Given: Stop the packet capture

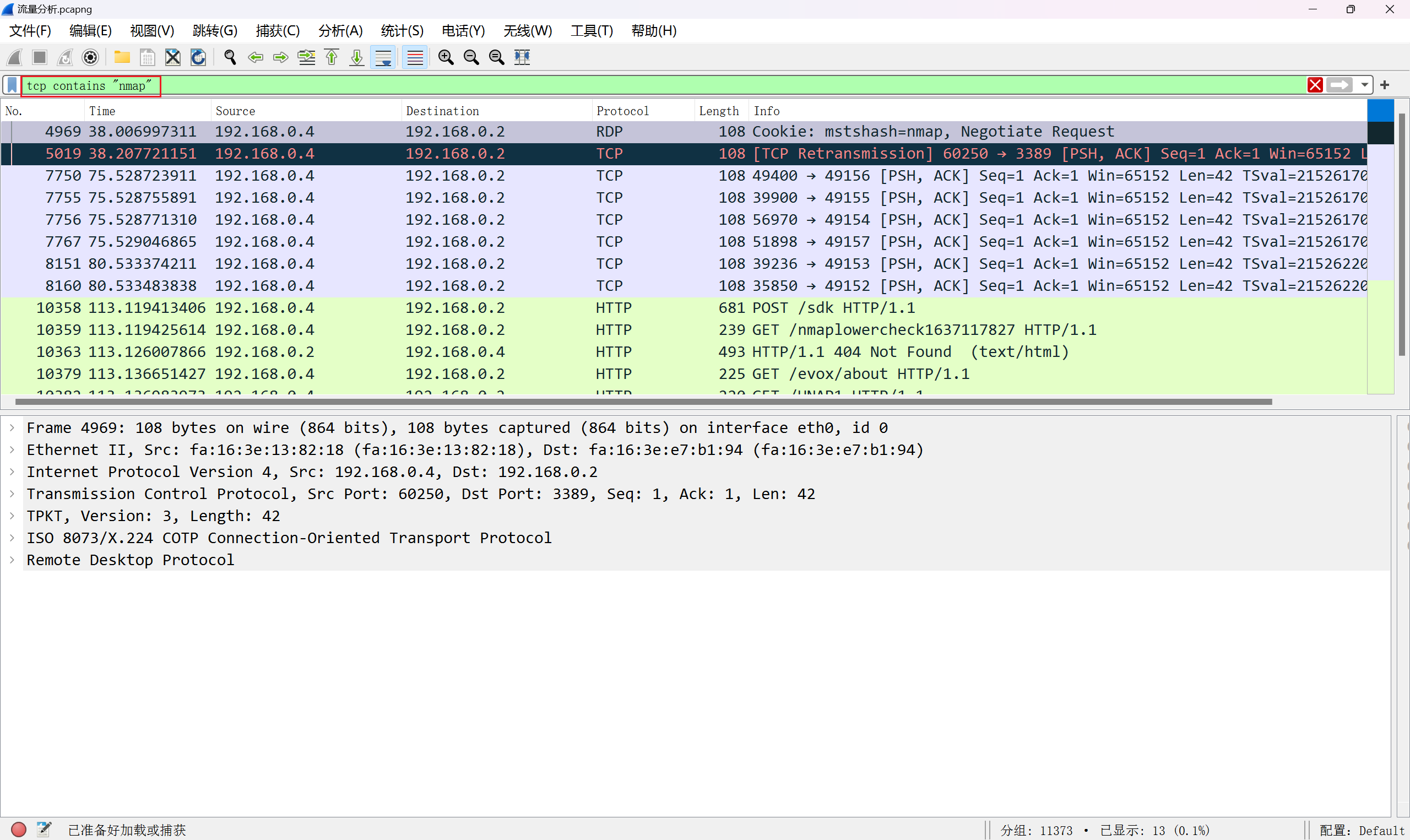Looking at the screenshot, I should (40, 57).
